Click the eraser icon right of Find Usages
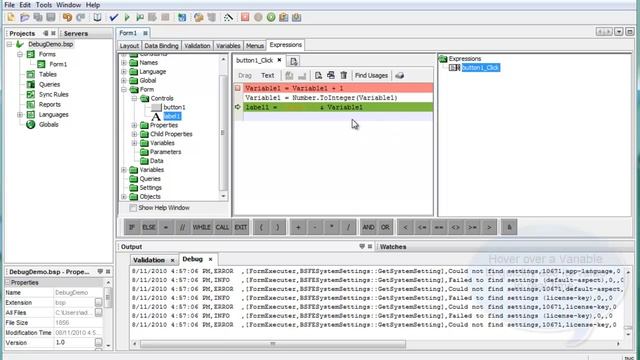 [x=399, y=75]
